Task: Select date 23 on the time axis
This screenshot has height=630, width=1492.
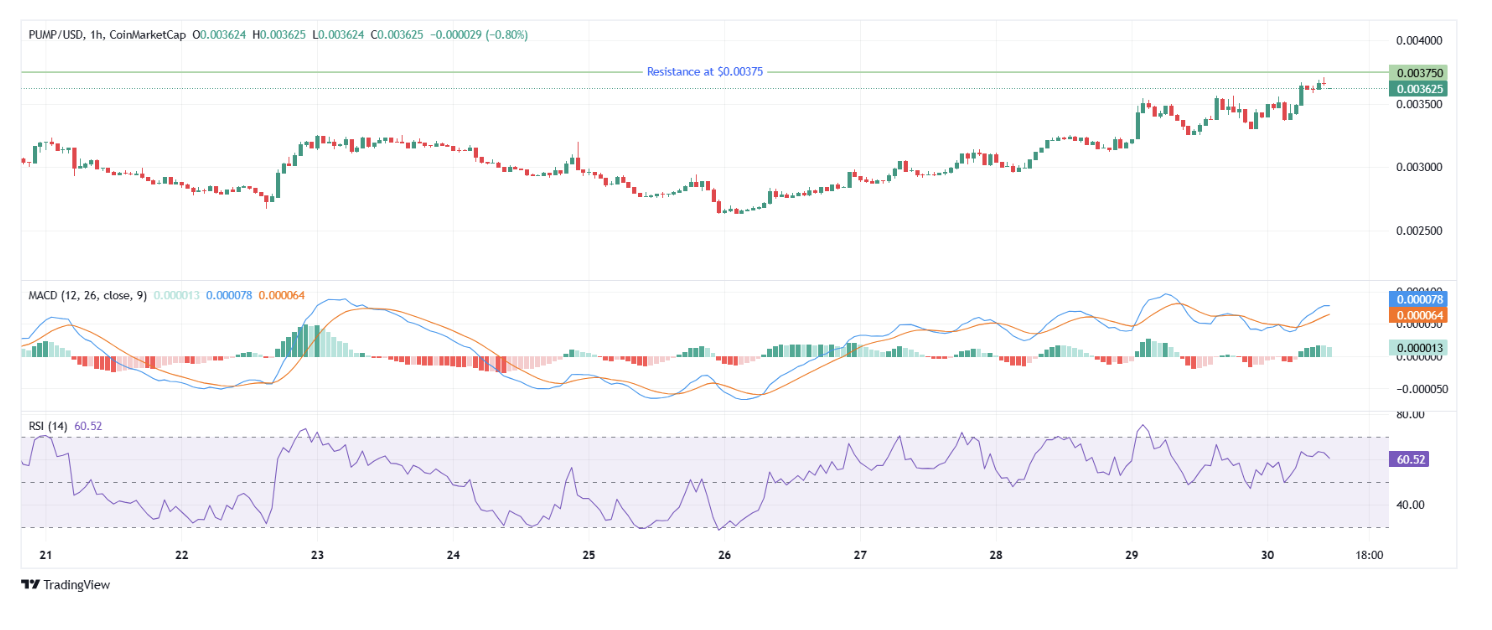Action: click(x=317, y=555)
